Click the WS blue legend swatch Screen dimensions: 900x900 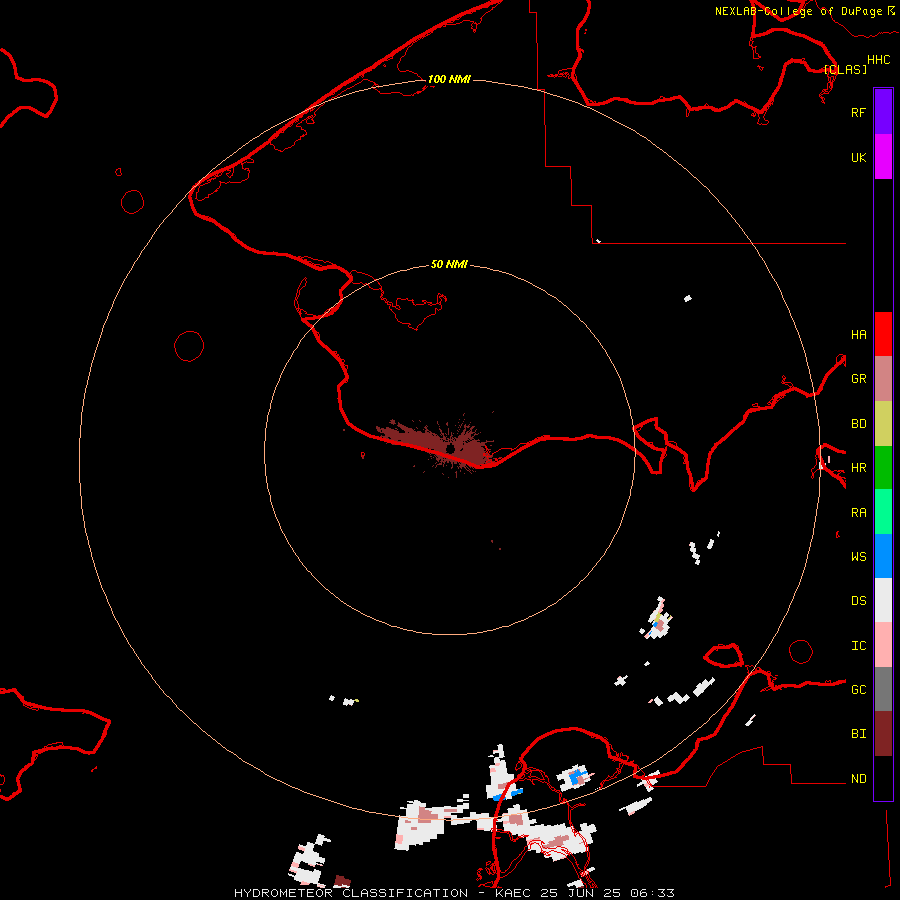point(883,556)
